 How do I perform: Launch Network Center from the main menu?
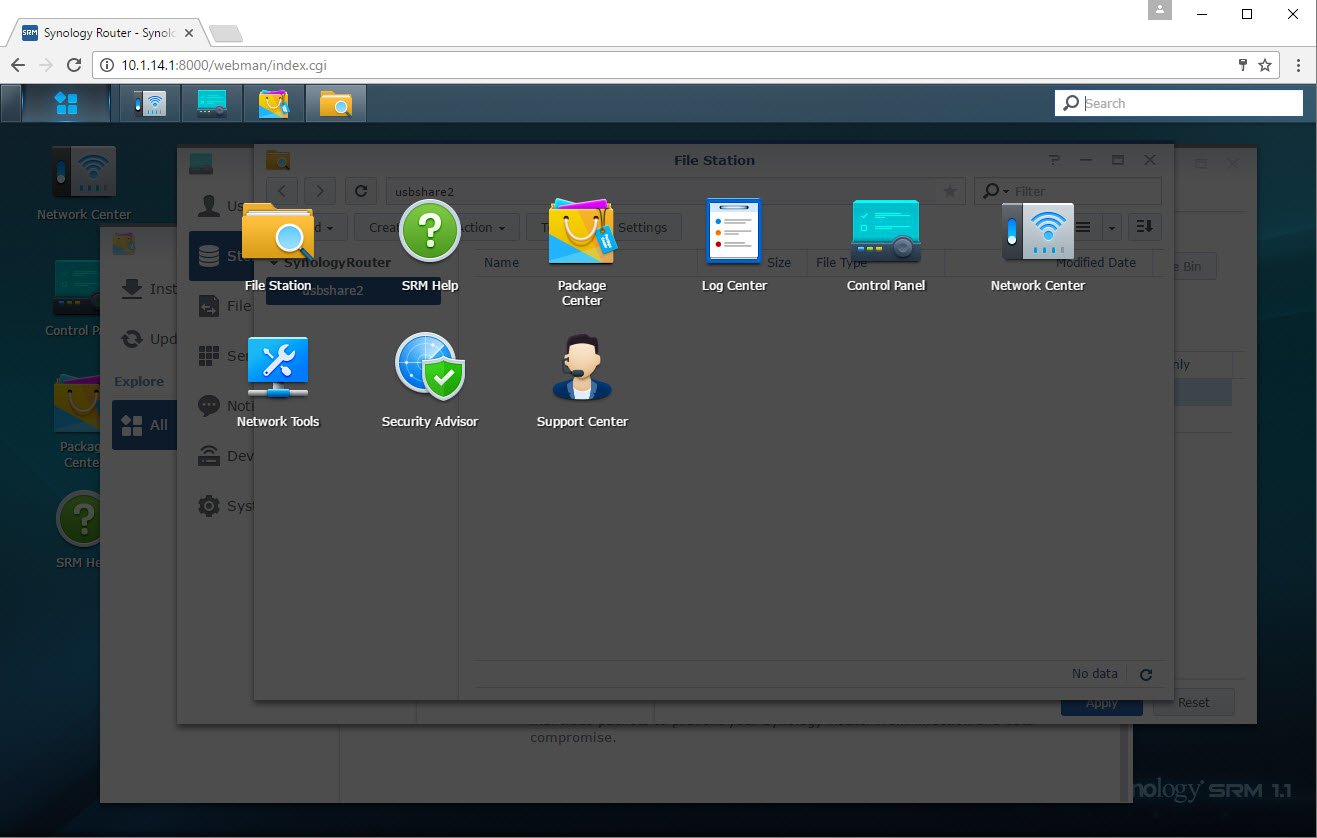coord(1038,246)
